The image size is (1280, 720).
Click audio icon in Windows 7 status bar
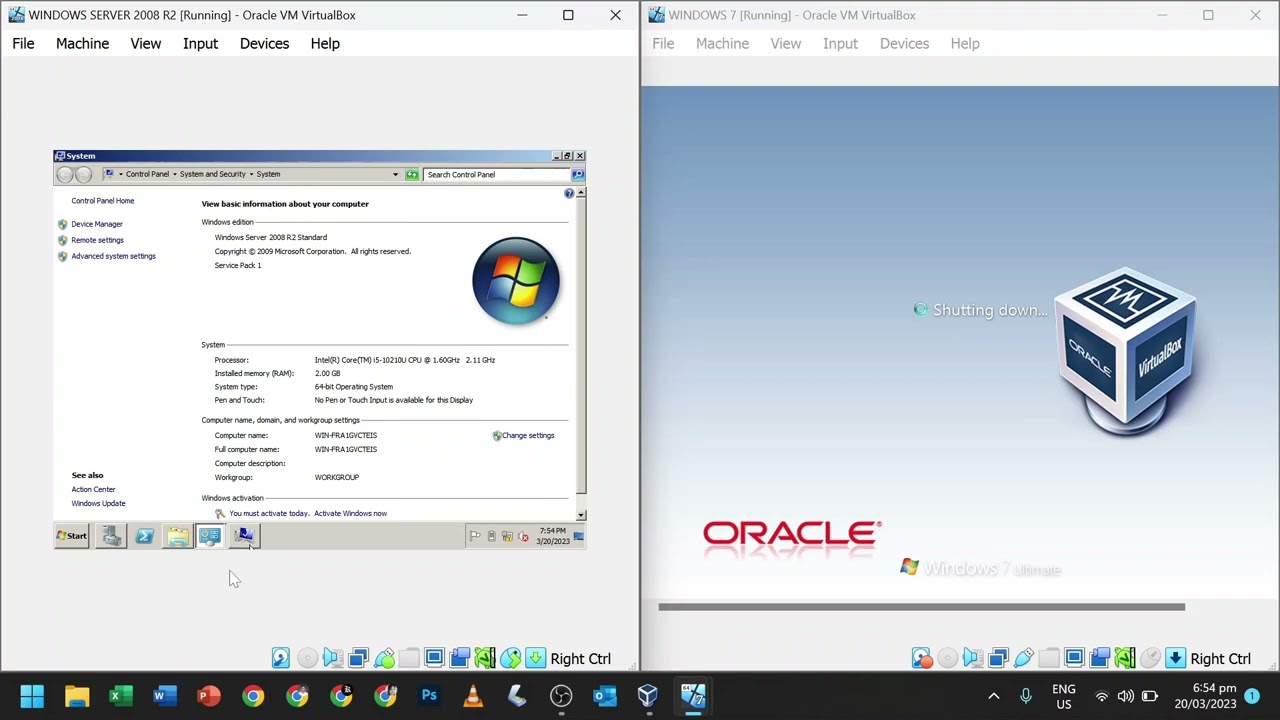pyautogui.click(x=972, y=658)
